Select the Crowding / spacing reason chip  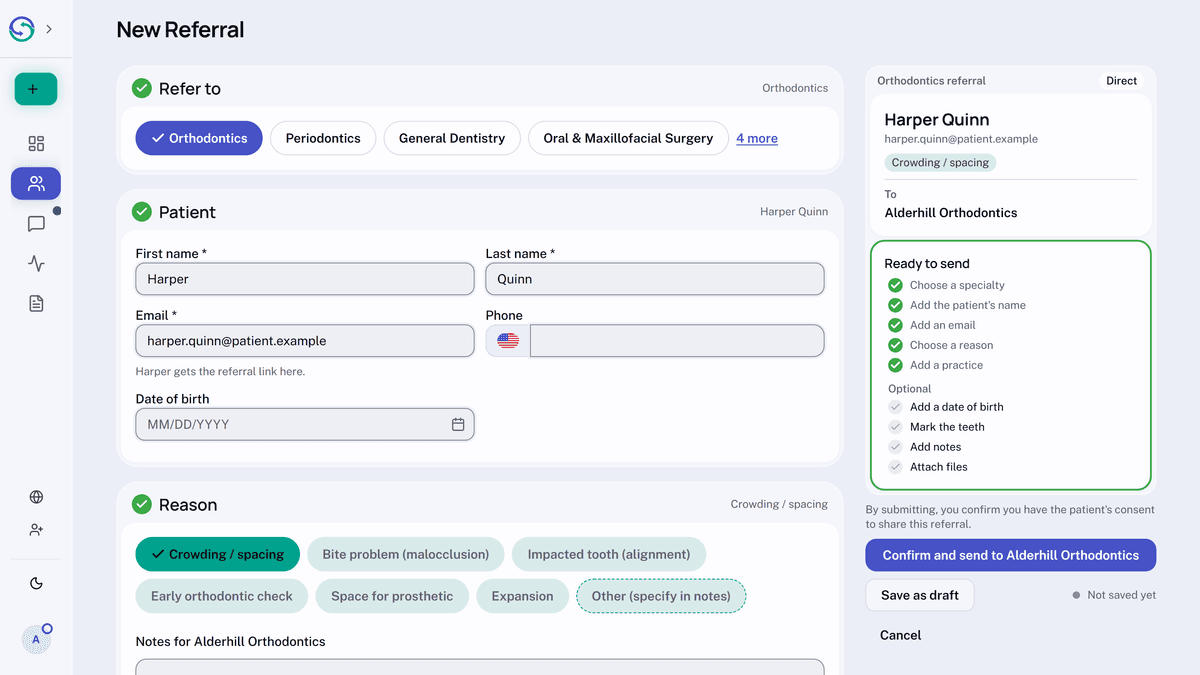tap(218, 554)
